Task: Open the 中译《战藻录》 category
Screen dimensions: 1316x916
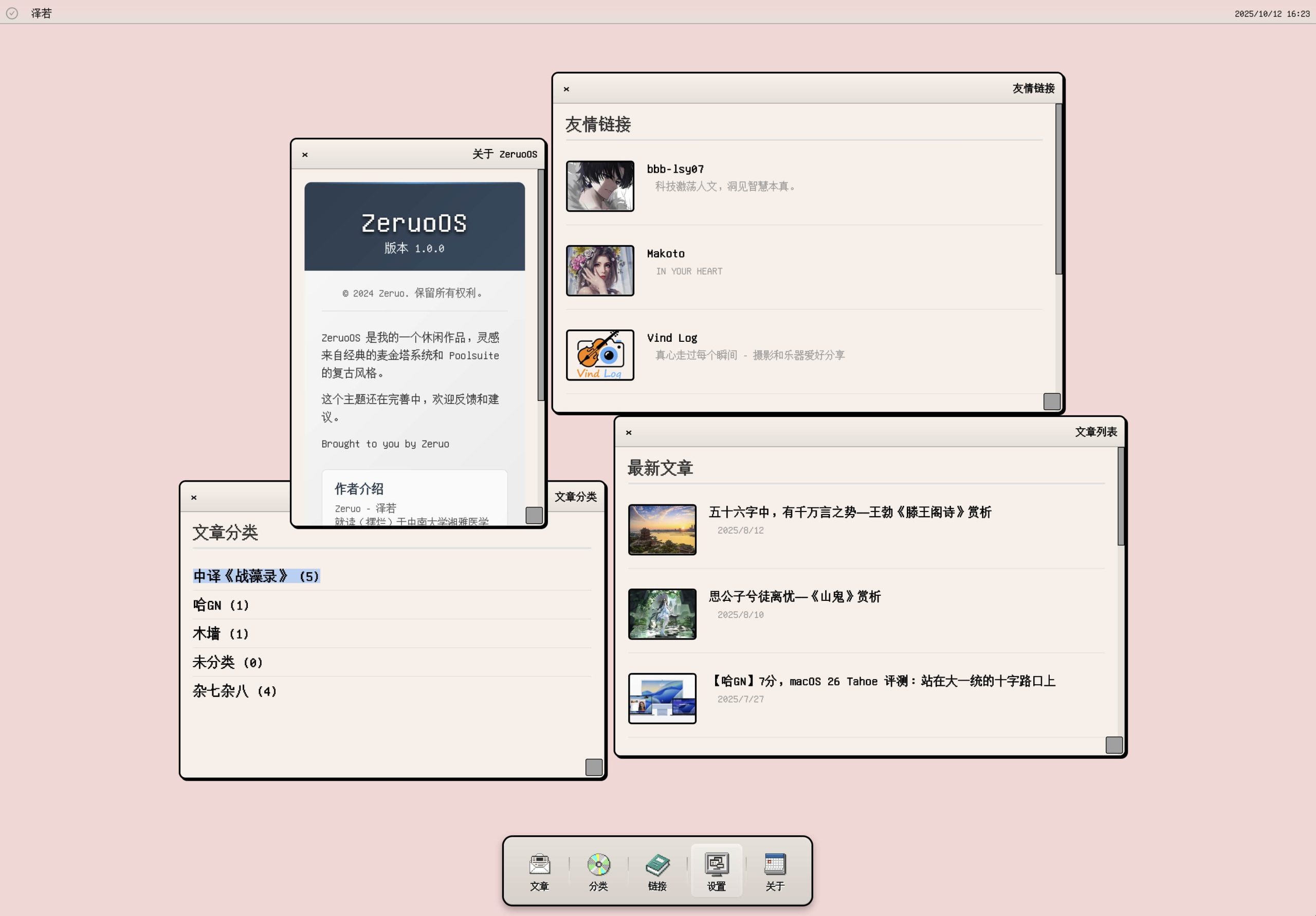Action: [x=255, y=577]
